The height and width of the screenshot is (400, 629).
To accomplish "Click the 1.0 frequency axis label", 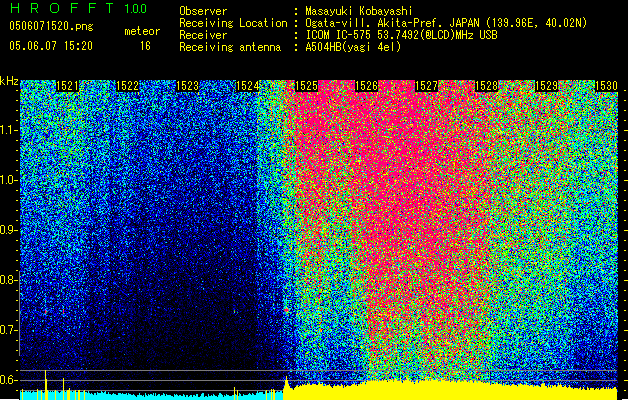I will tap(9, 181).
